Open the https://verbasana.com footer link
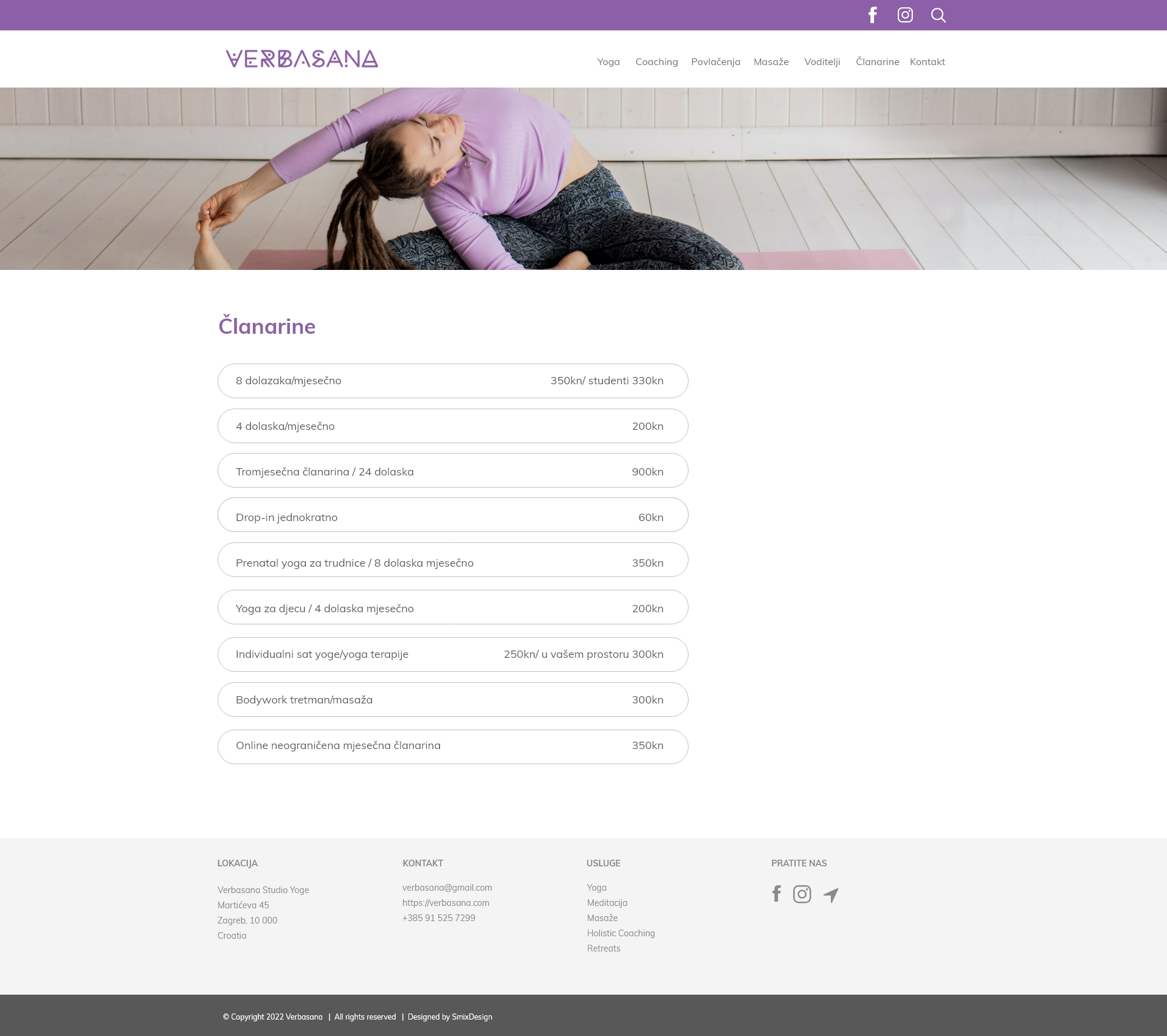The width and height of the screenshot is (1167, 1036). 446,903
